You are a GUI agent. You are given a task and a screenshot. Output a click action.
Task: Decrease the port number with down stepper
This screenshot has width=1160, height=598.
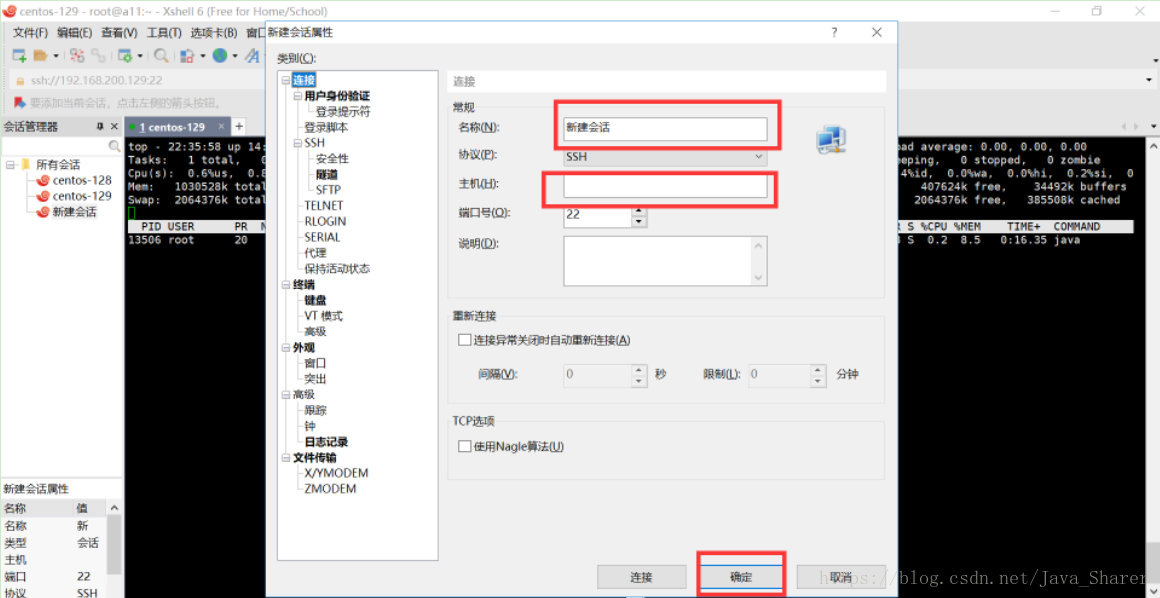click(639, 221)
